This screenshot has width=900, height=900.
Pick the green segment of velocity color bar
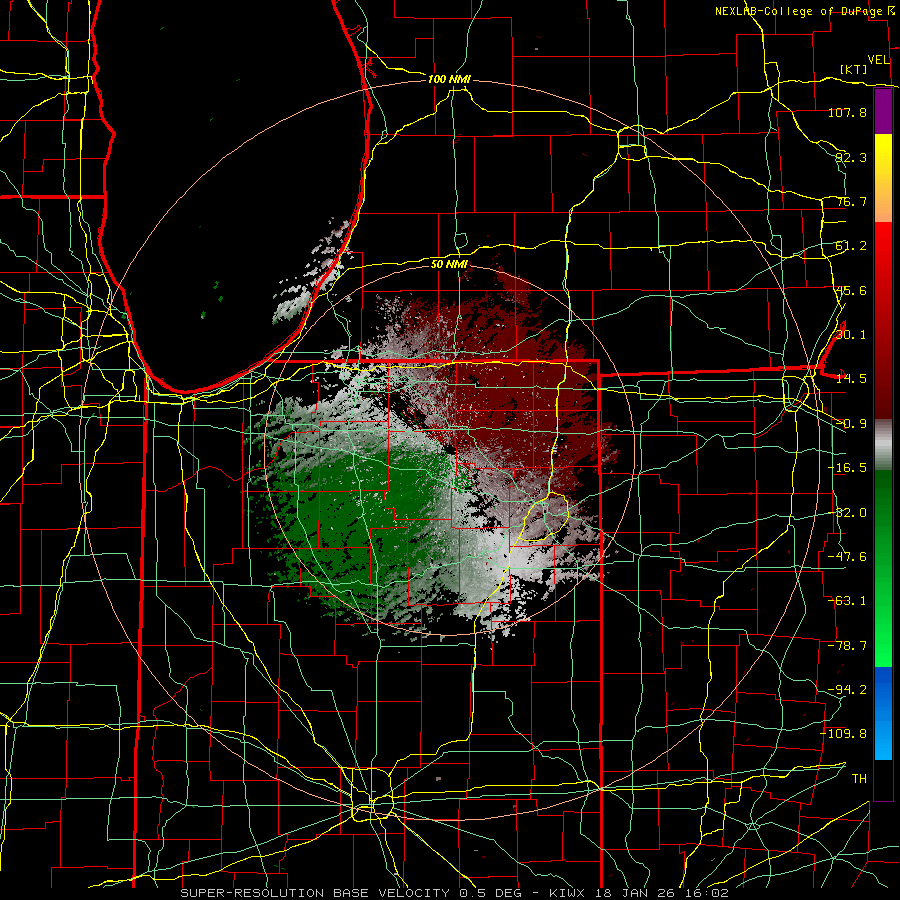click(883, 568)
